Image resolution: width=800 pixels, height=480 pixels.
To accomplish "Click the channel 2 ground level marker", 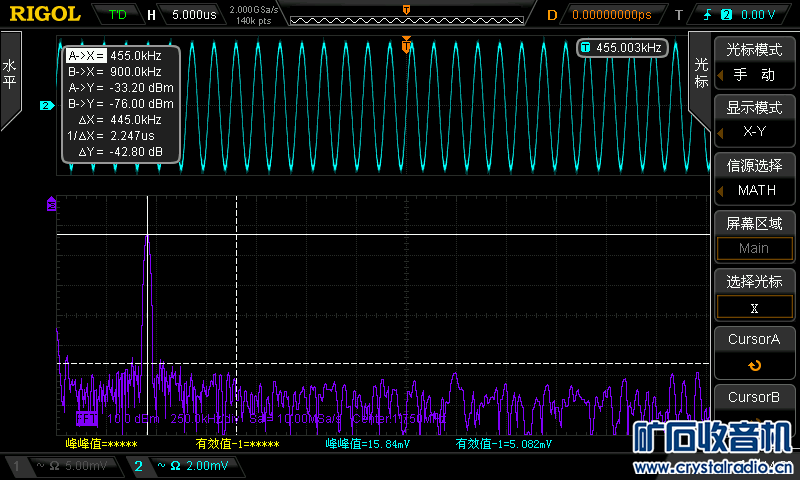I will point(46,105).
